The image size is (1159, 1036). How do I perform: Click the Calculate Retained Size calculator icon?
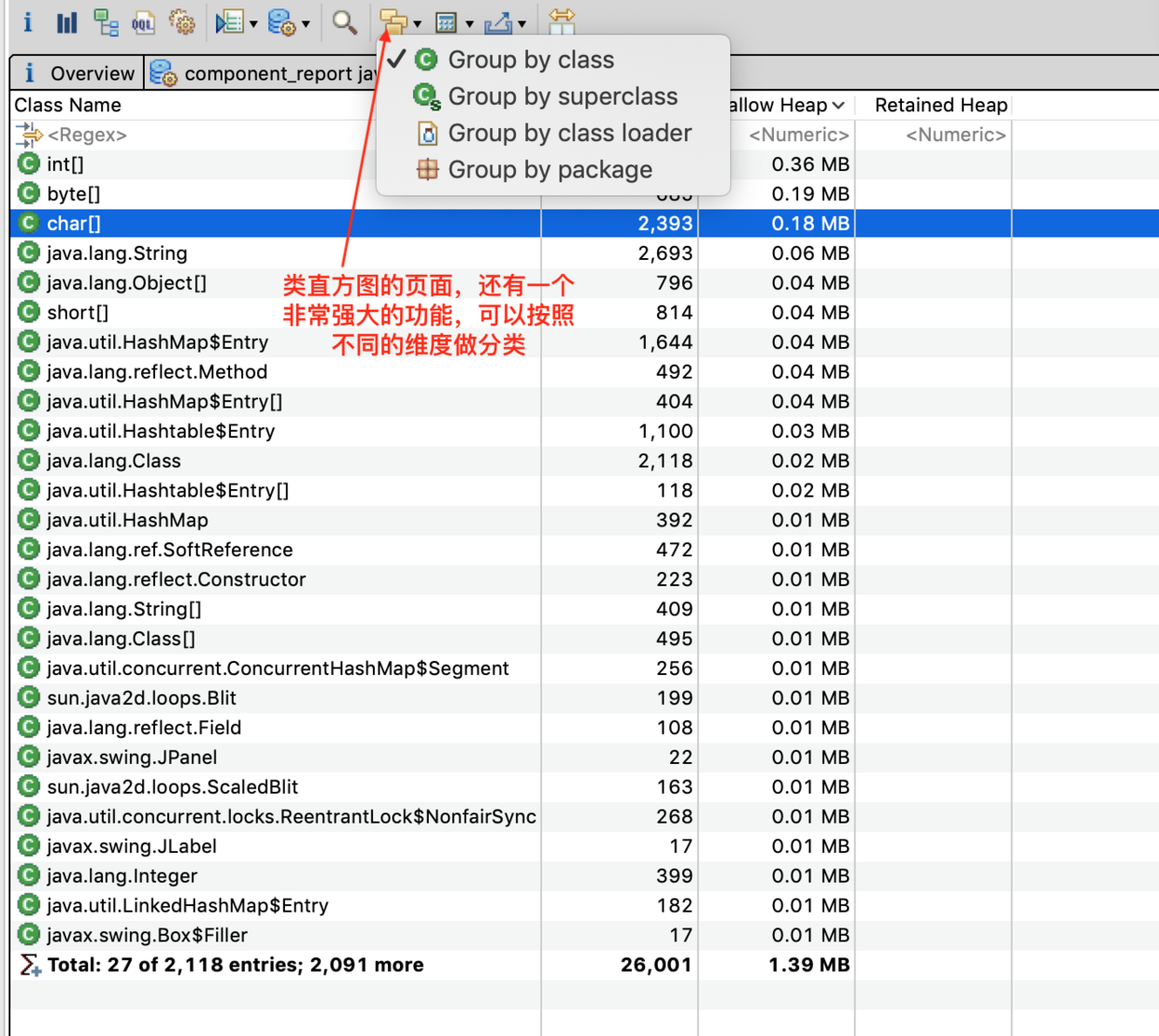tap(447, 22)
